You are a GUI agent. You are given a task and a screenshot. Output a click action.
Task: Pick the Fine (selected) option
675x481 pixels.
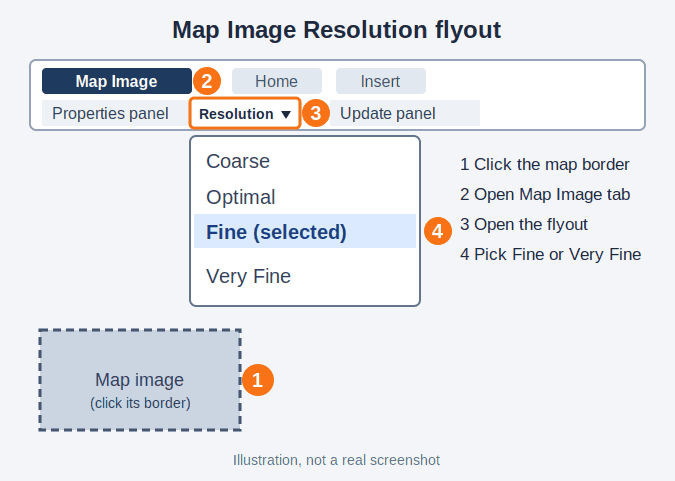(x=305, y=231)
